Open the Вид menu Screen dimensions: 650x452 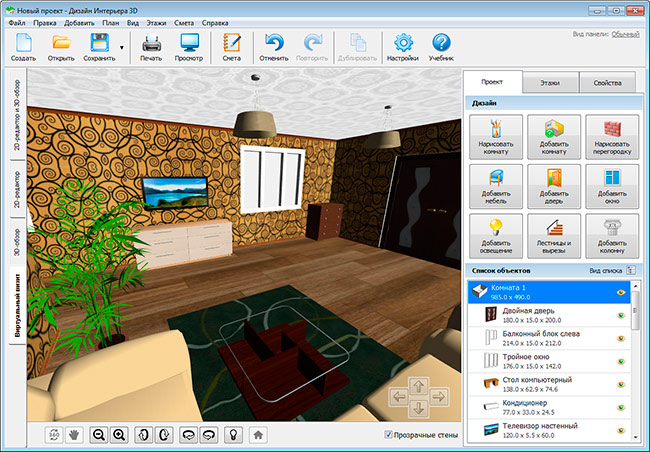(133, 23)
